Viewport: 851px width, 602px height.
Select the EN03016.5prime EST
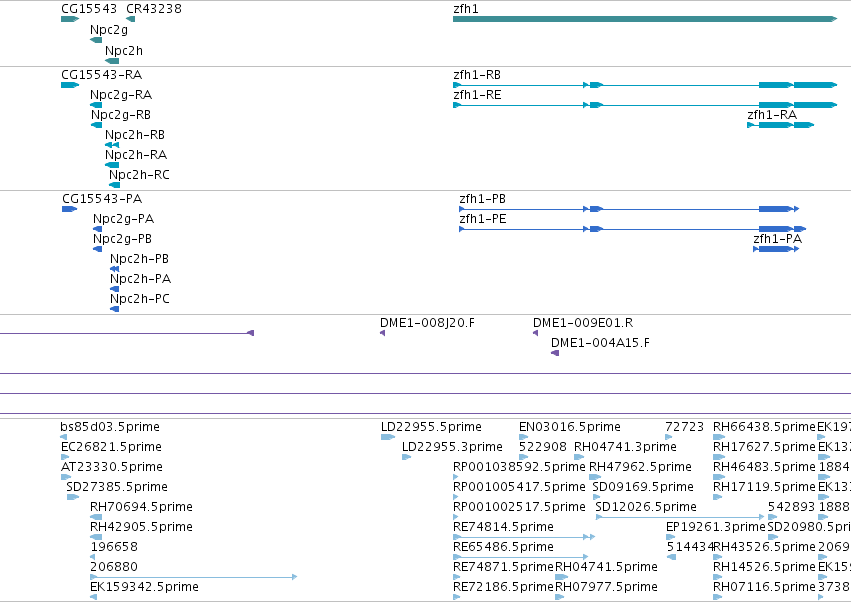point(523,436)
